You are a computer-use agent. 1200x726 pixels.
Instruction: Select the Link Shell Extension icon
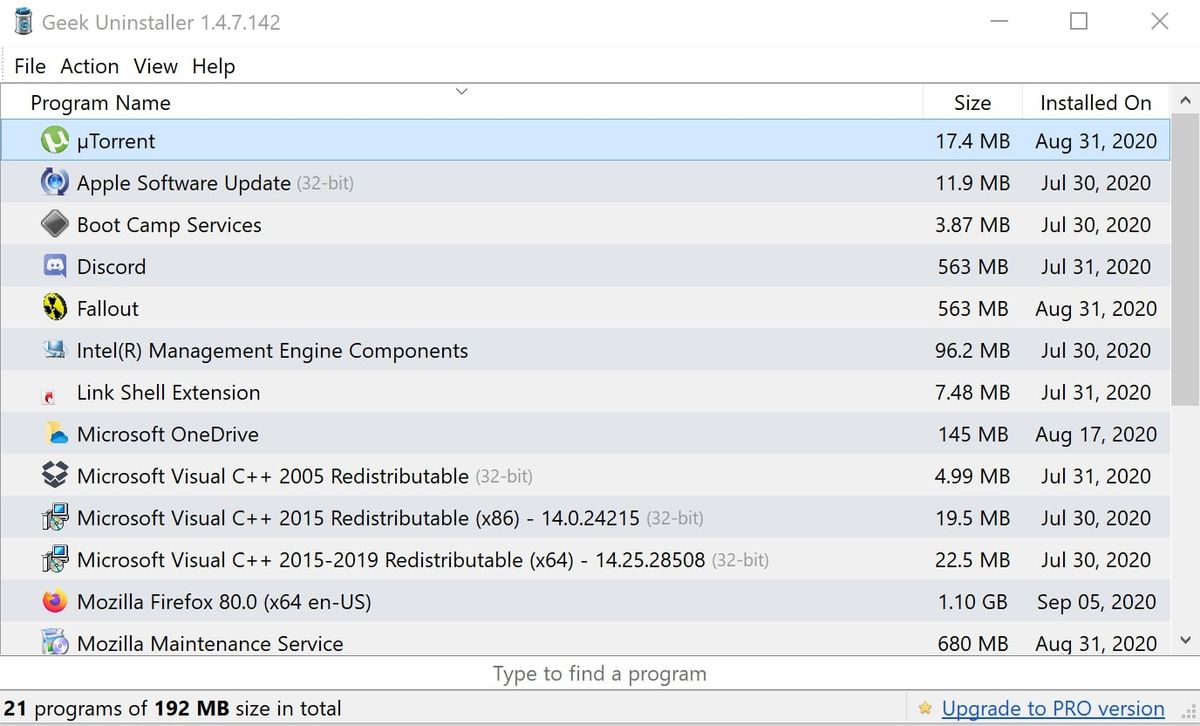click(50, 396)
